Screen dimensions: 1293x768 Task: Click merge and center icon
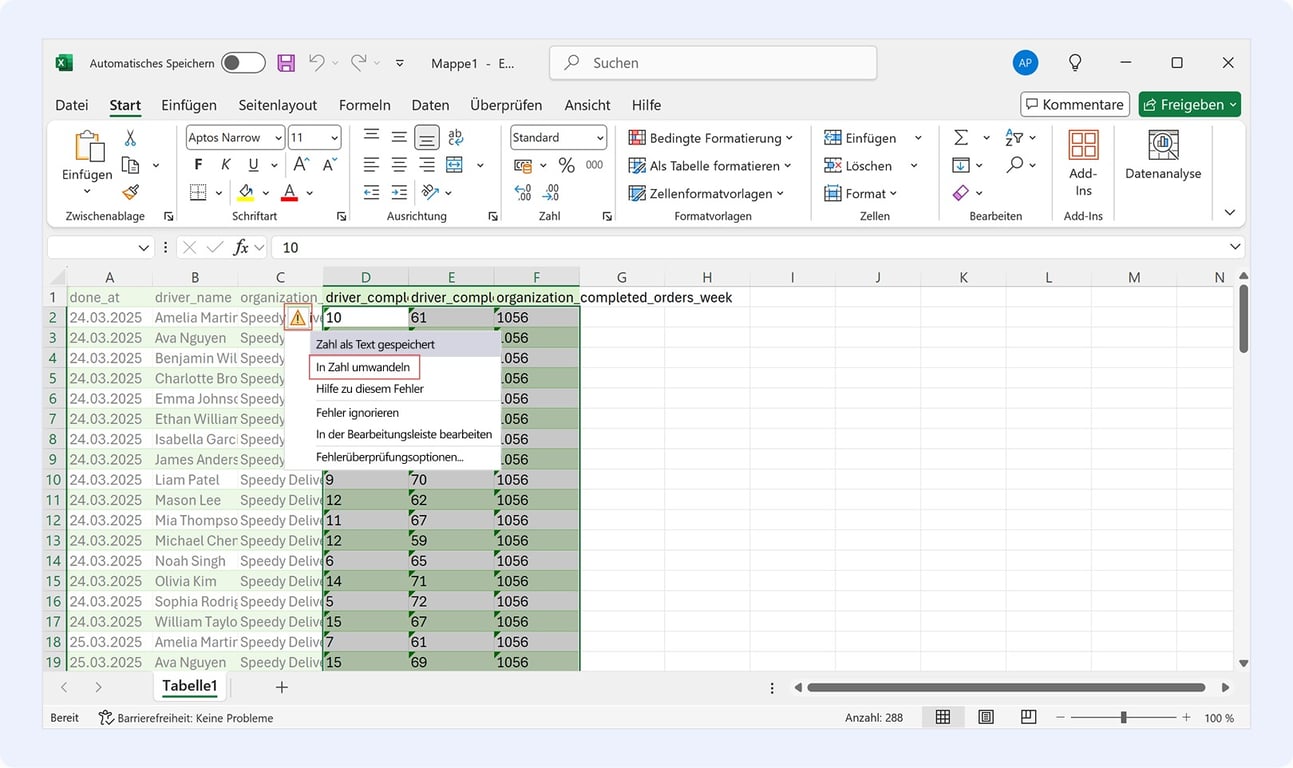tap(455, 165)
